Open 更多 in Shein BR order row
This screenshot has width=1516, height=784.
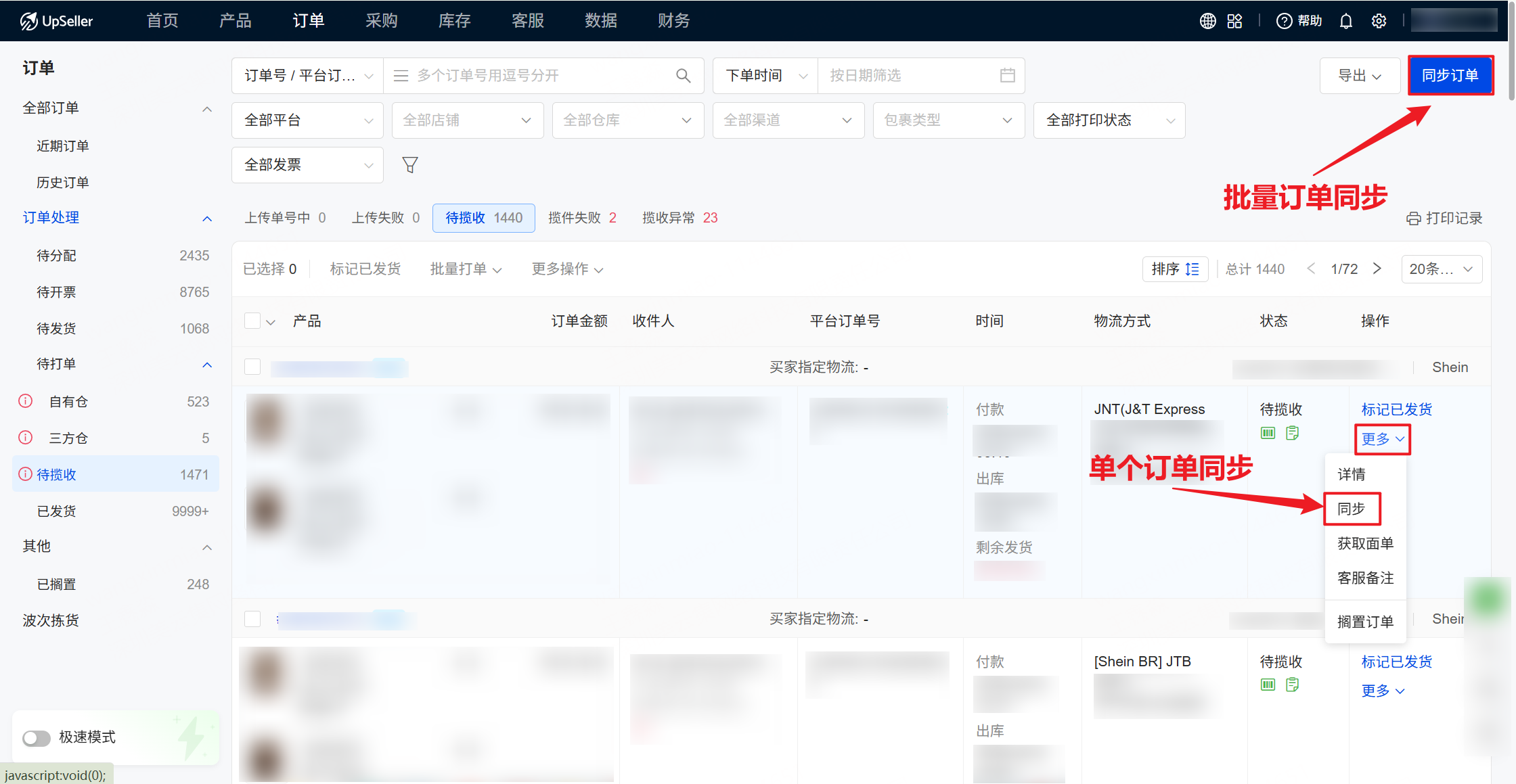(1383, 691)
